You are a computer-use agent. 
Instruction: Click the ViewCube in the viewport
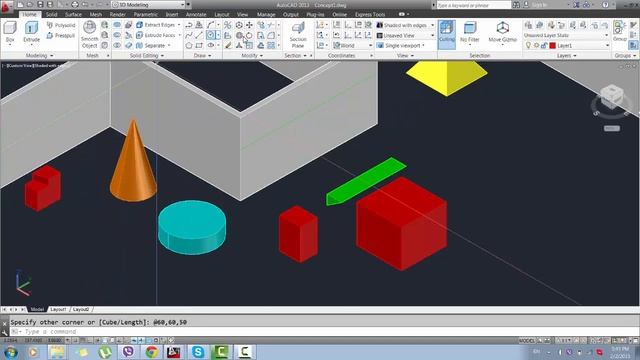611,96
